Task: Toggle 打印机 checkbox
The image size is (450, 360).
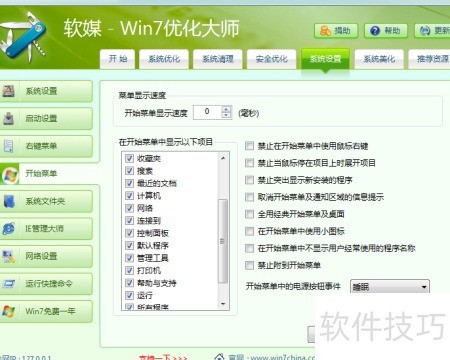Action: click(x=129, y=270)
